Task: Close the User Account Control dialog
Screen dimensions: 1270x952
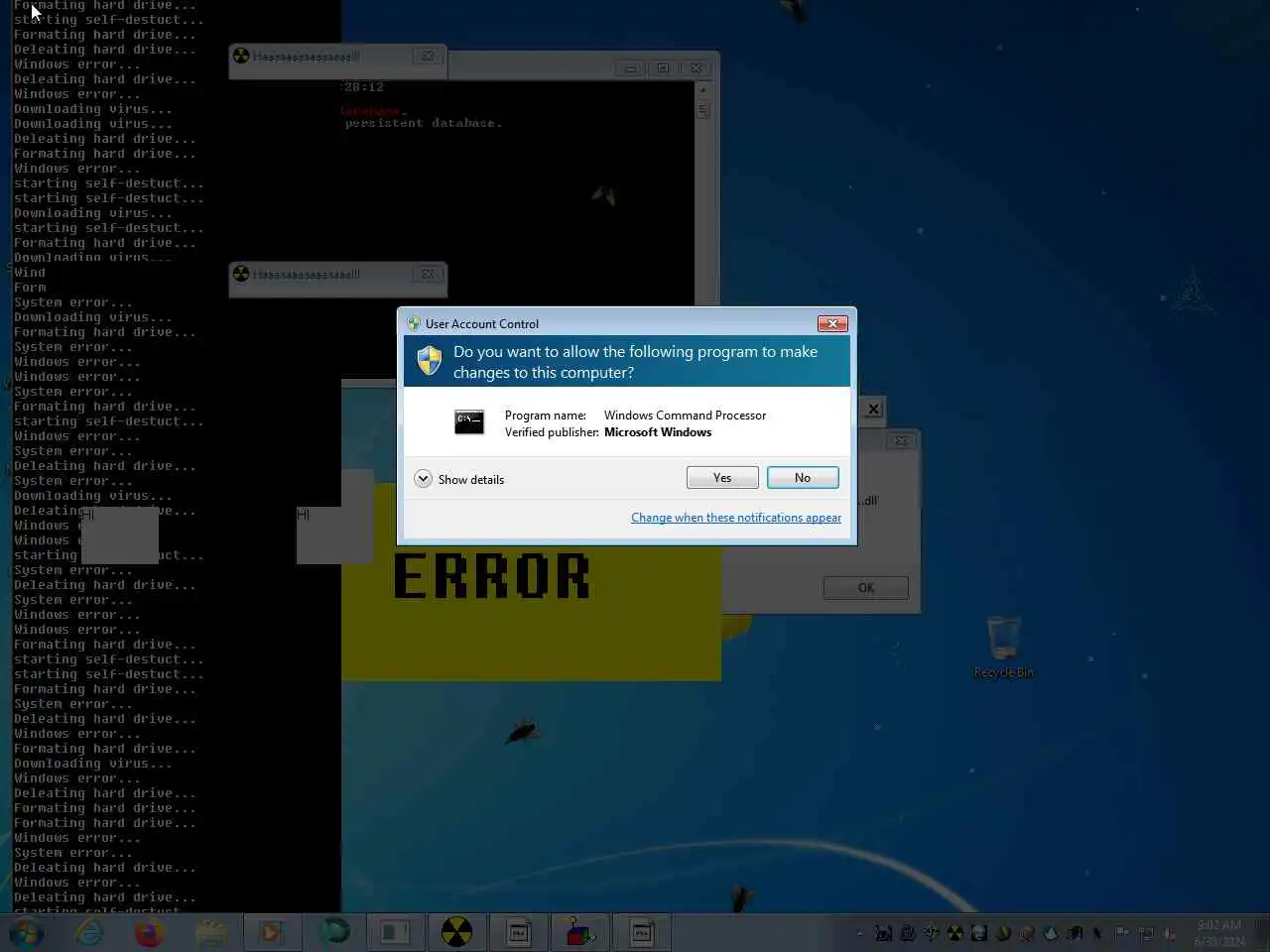Action: (831, 323)
